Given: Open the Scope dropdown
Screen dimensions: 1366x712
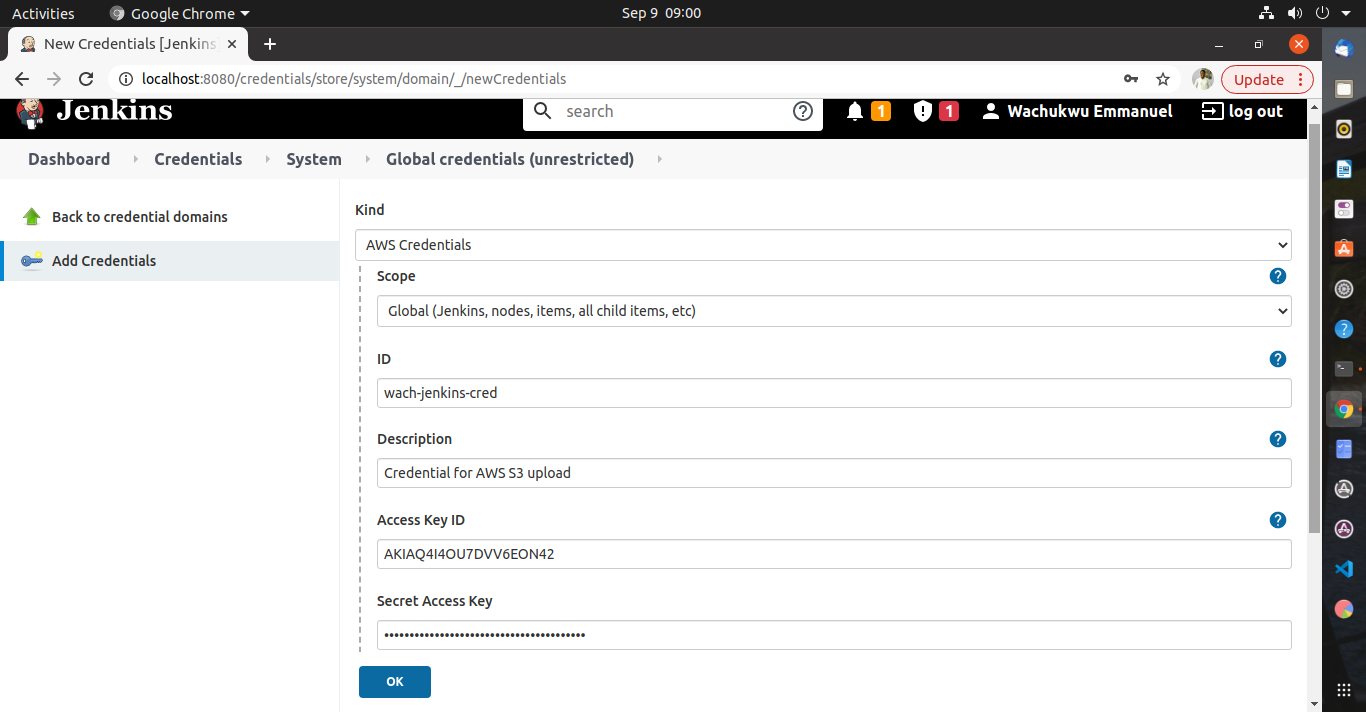Looking at the screenshot, I should [834, 311].
